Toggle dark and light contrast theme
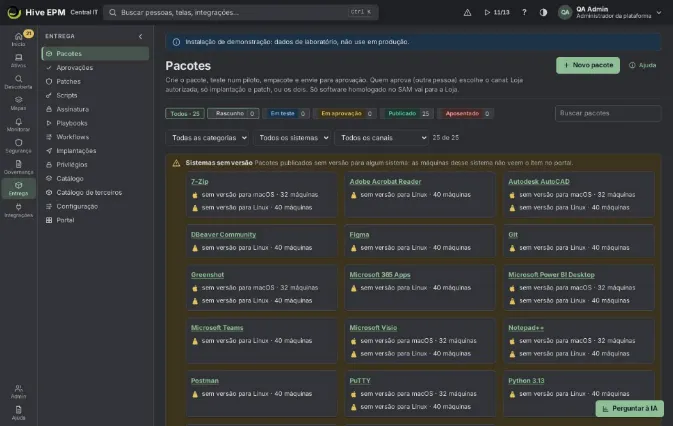Screen dimensions: 673x426 [x=543, y=12]
